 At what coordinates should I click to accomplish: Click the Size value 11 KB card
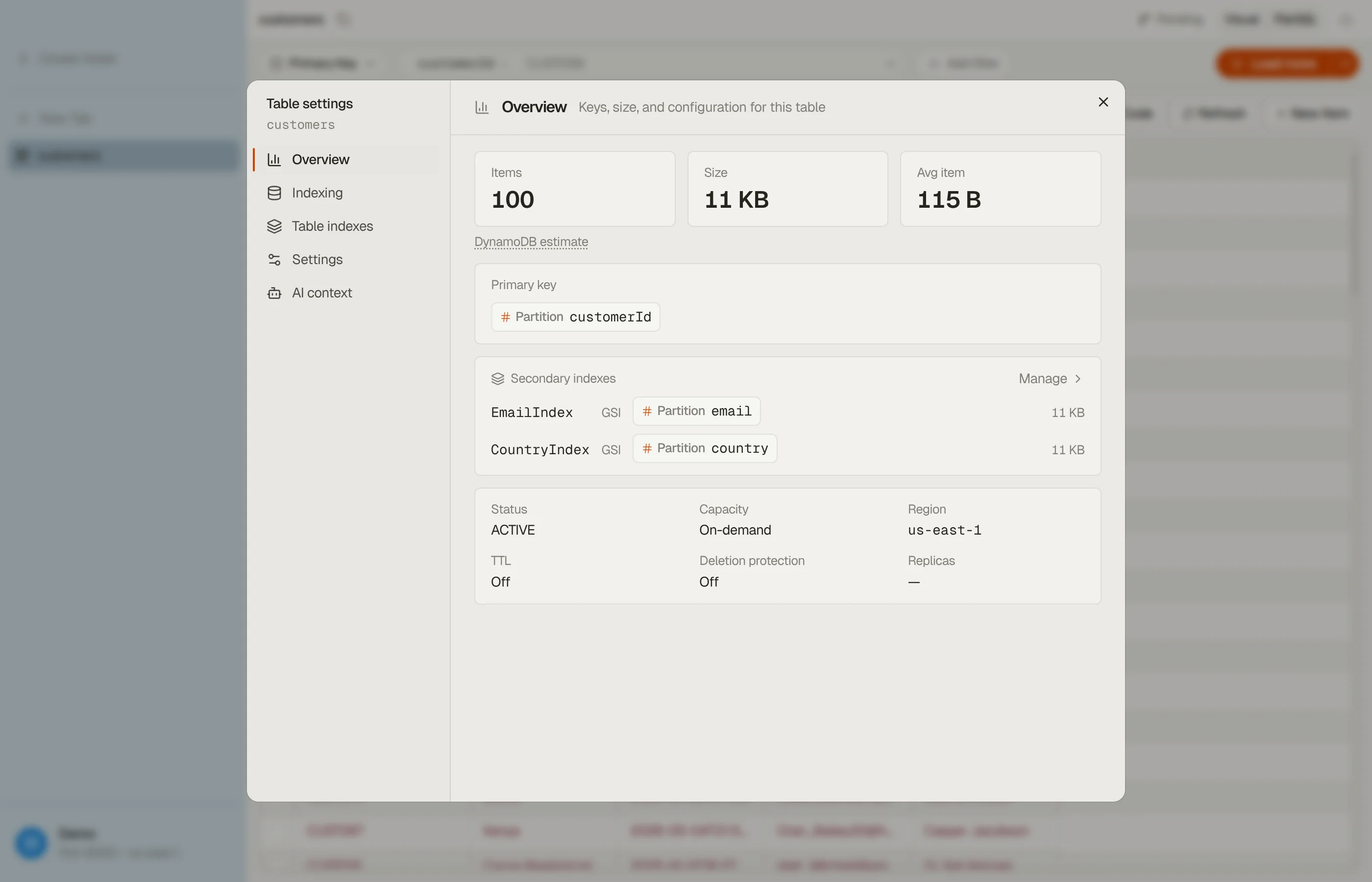[787, 189]
